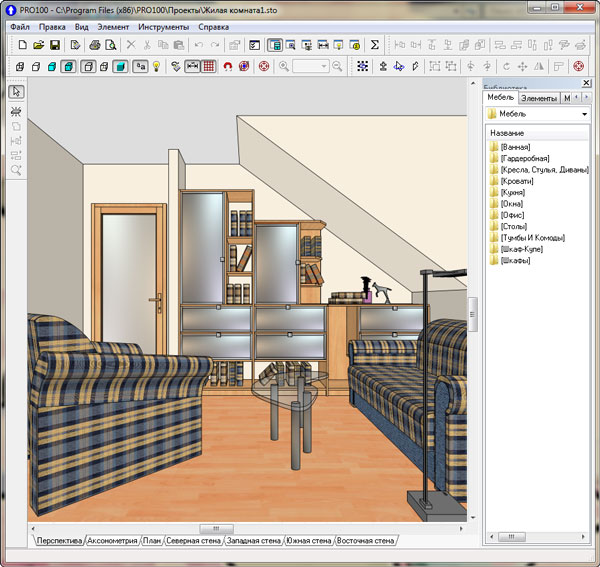Viewport: 600px width, 567px height.
Task: Toggle the red grid display button
Action: pyautogui.click(x=209, y=67)
